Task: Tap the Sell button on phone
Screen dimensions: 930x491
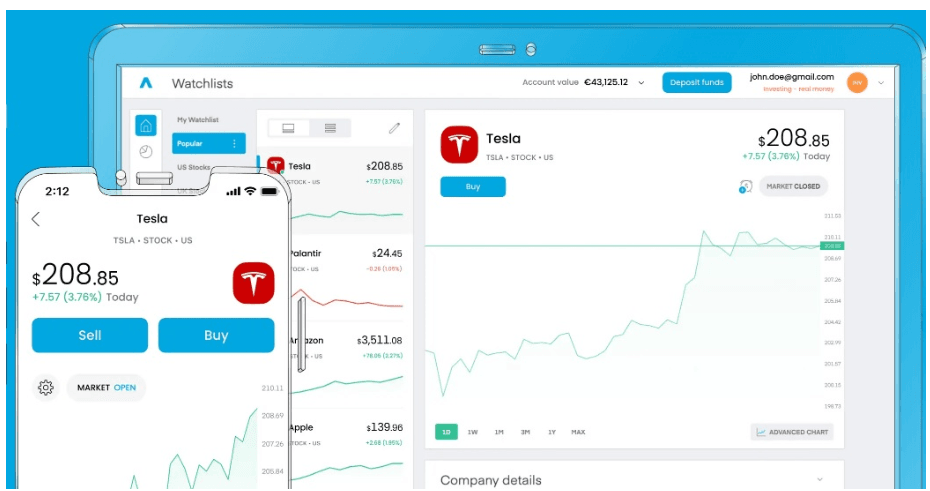Action: point(90,336)
